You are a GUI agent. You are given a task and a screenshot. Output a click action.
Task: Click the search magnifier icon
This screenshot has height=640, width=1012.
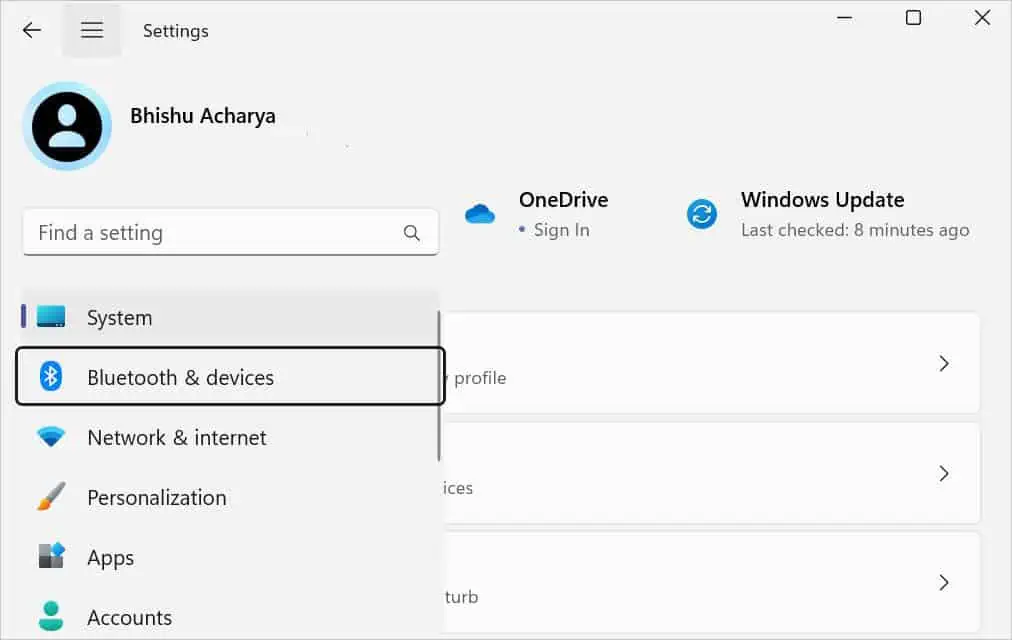point(411,233)
